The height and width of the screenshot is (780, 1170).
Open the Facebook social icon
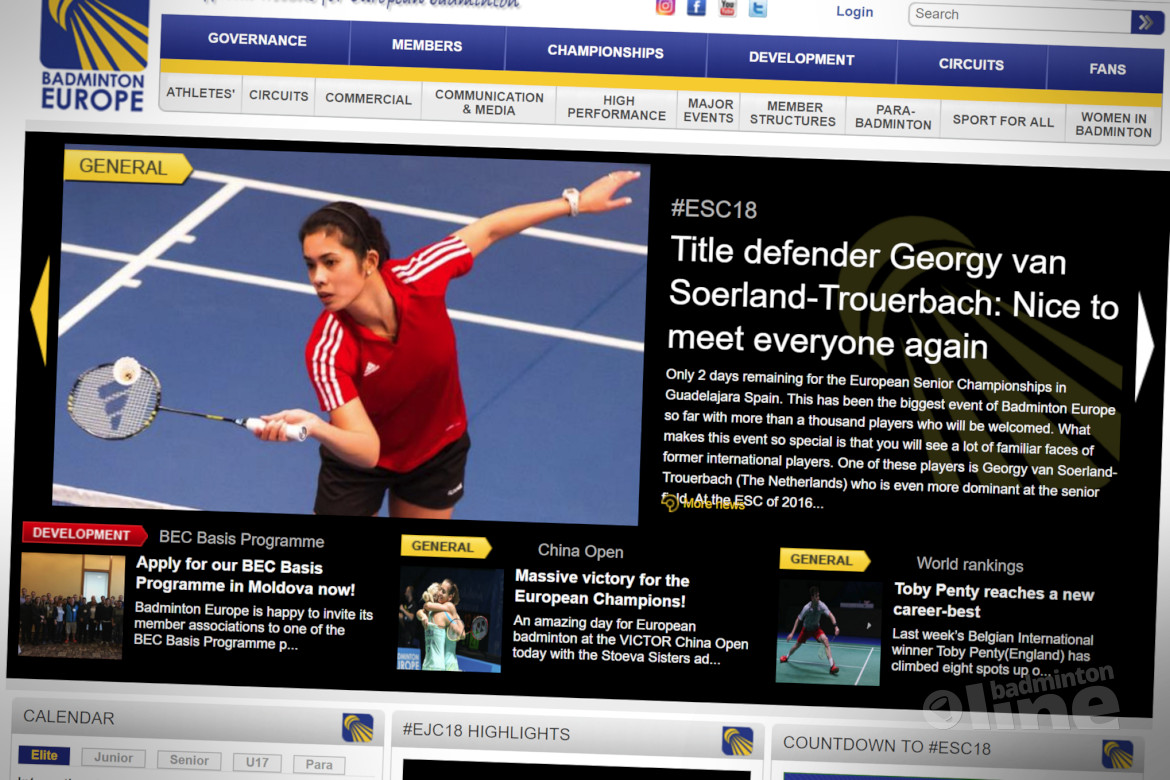[696, 7]
